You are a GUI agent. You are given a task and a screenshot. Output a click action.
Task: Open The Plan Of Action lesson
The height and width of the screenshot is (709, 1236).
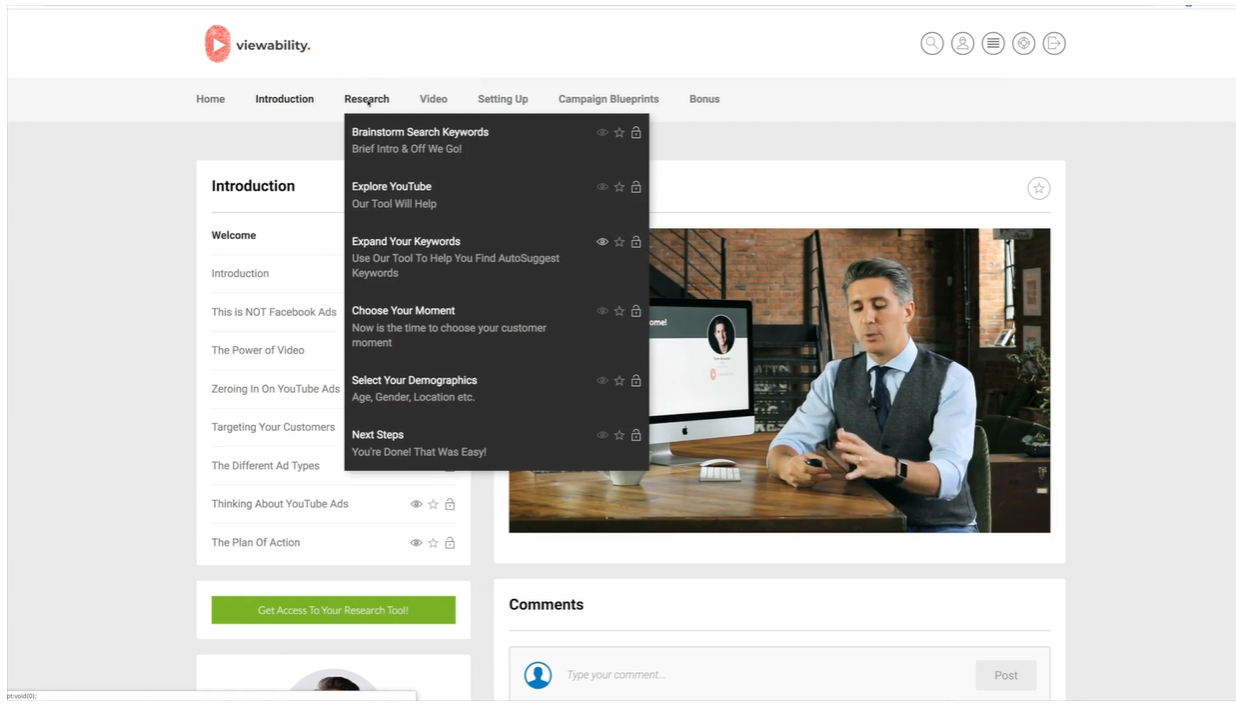pyautogui.click(x=256, y=543)
